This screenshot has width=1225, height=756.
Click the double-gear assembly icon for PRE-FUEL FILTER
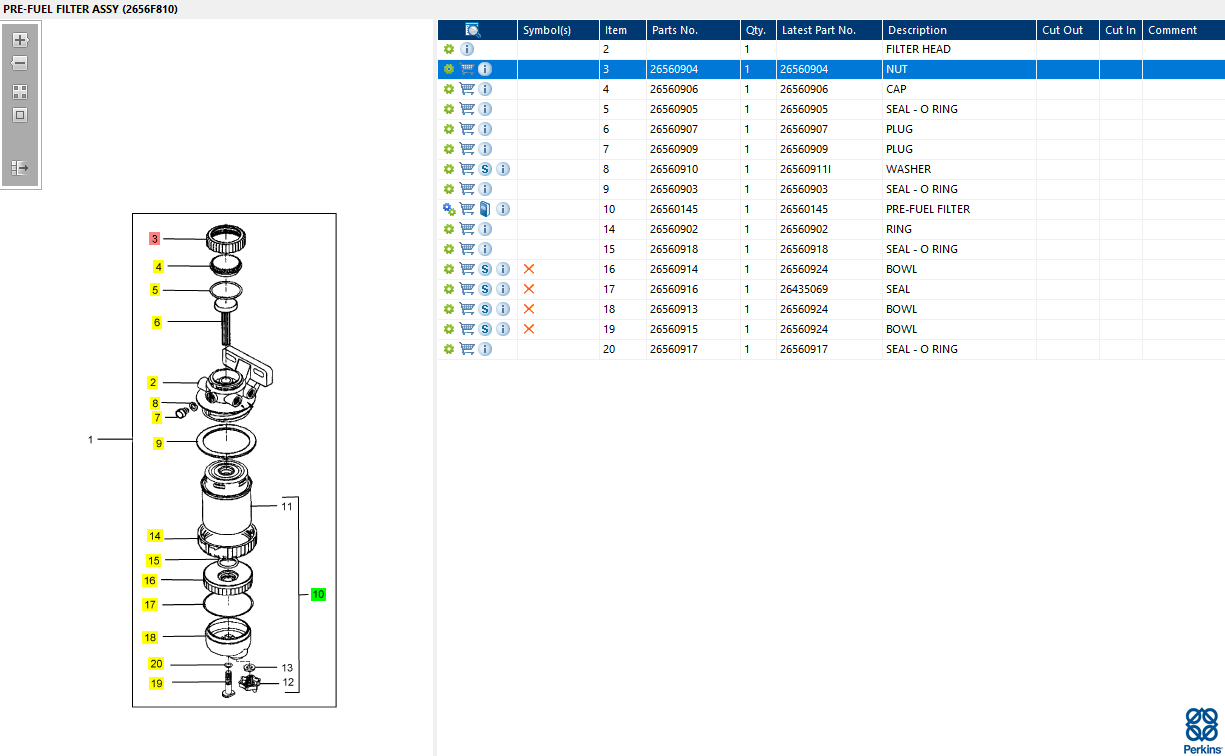point(449,209)
